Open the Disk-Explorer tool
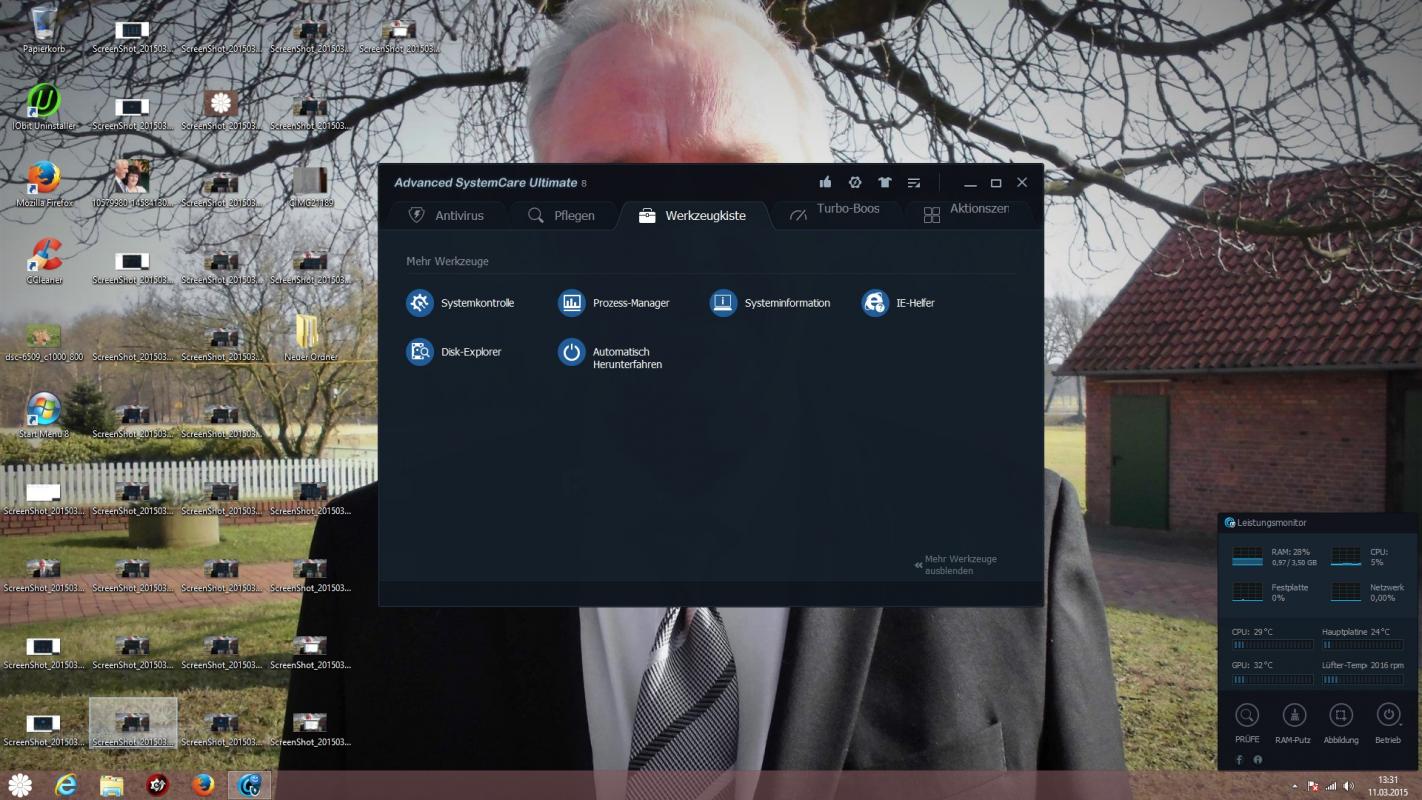This screenshot has width=1422, height=800. pyautogui.click(x=454, y=352)
